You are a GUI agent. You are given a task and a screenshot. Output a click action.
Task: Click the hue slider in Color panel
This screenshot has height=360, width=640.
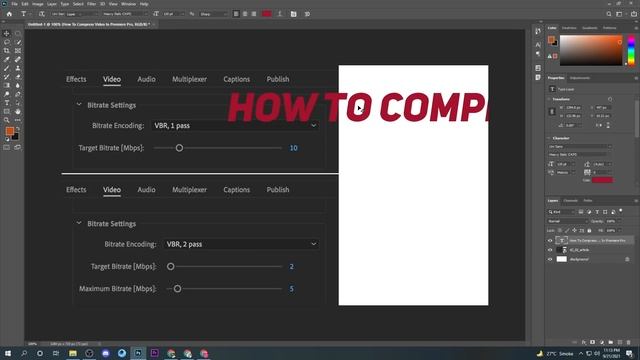click(x=631, y=50)
